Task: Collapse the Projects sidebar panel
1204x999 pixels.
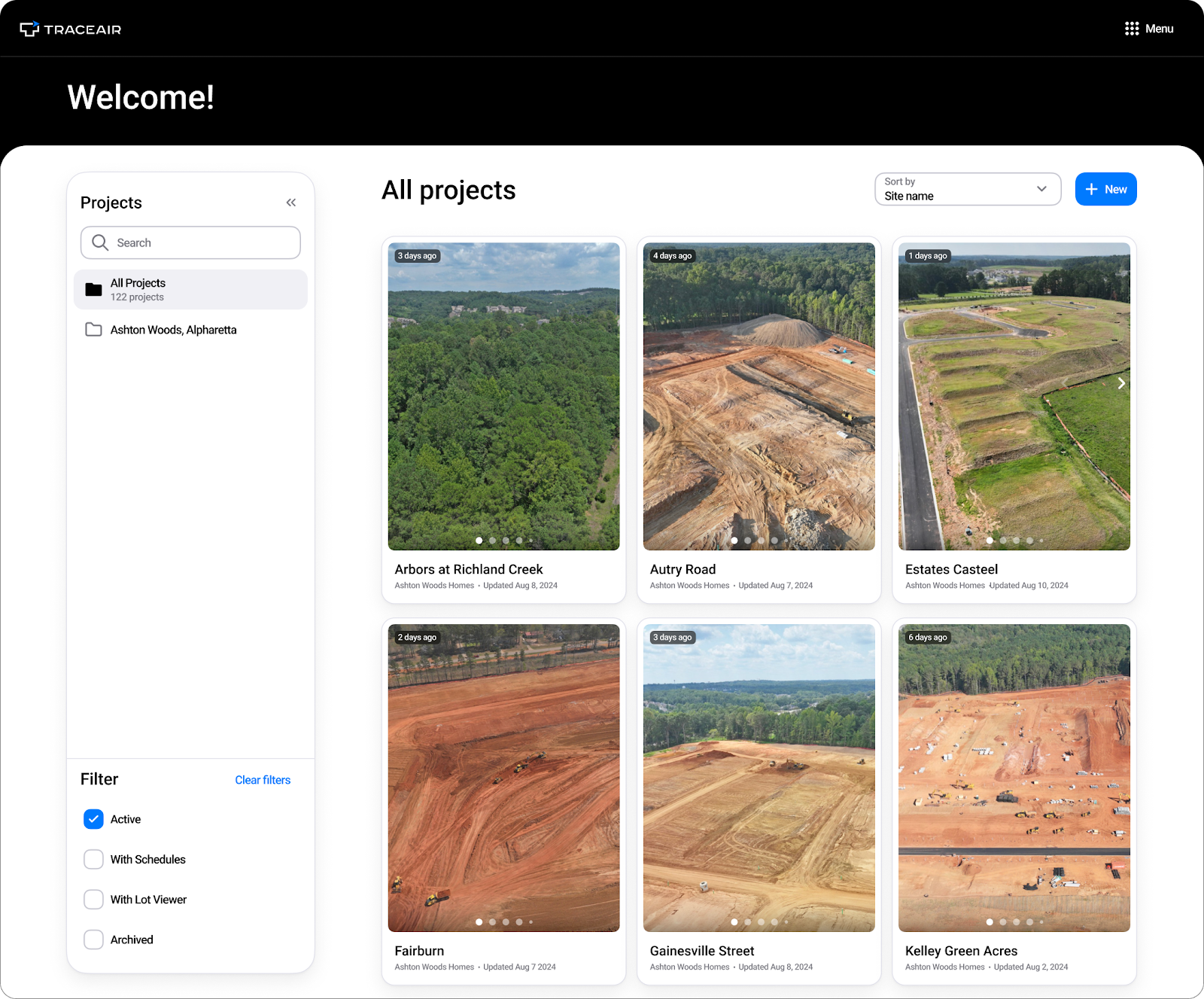Action: (291, 203)
